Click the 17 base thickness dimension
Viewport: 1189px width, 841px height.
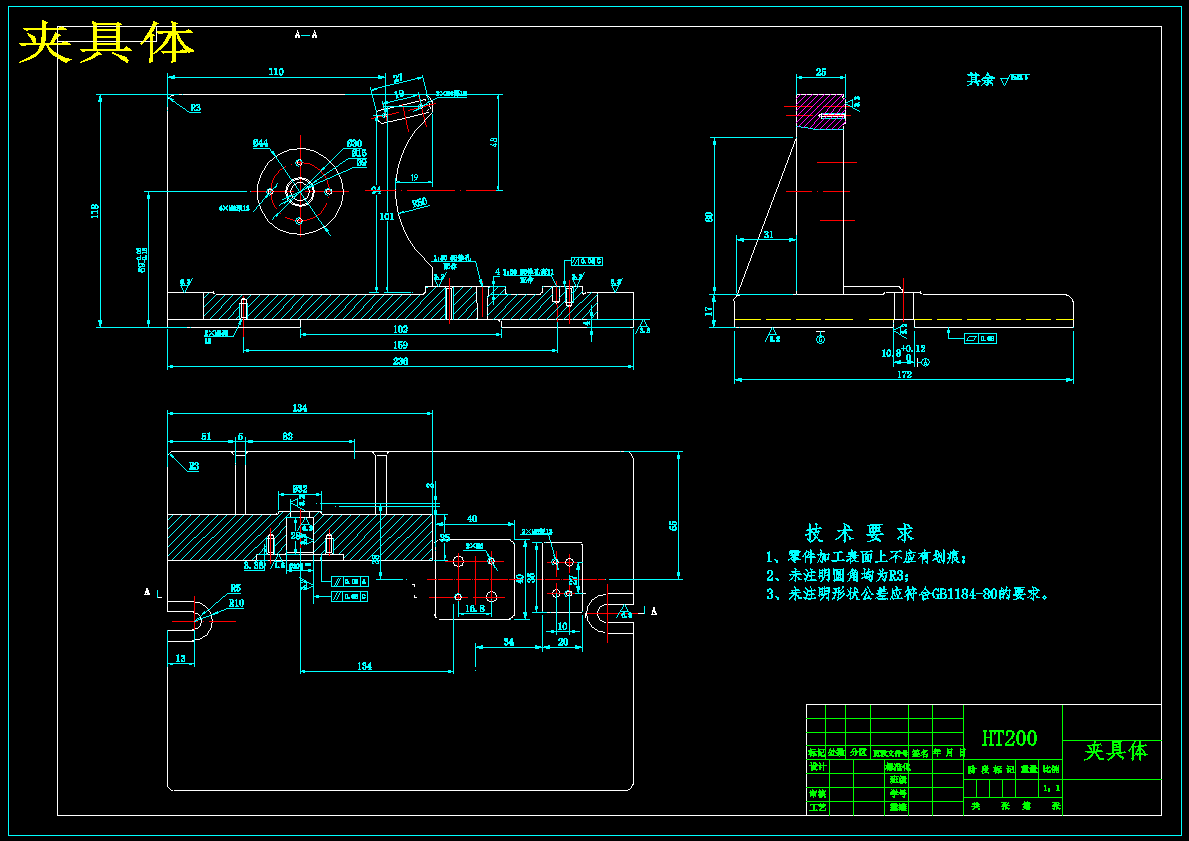tap(709, 311)
